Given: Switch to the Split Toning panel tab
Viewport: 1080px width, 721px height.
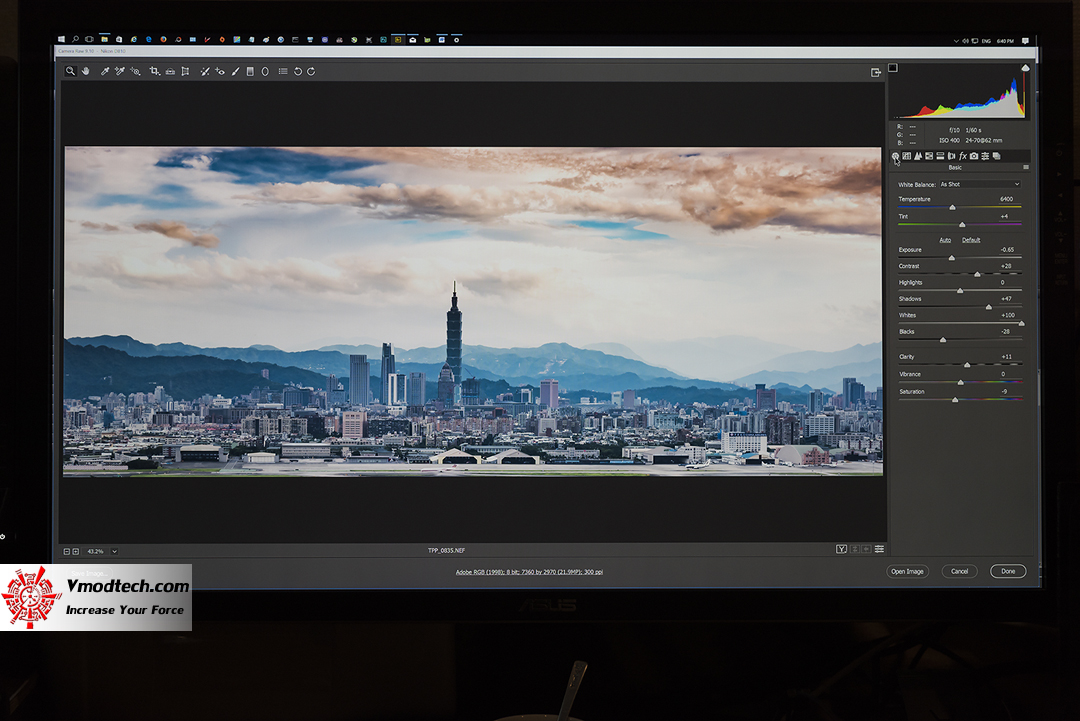Looking at the screenshot, I should pos(940,156).
